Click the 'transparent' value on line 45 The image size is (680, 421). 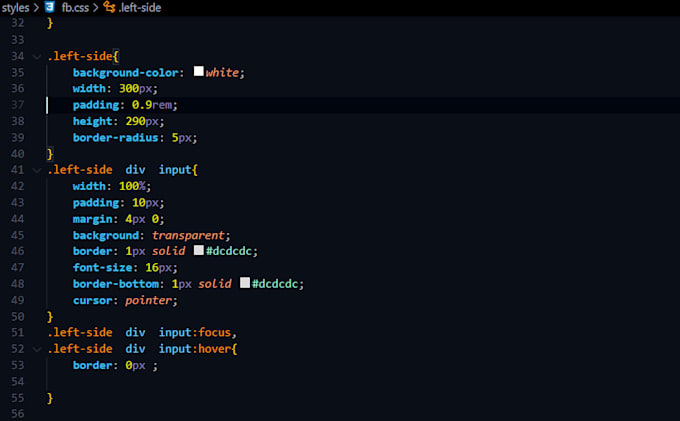[188, 235]
